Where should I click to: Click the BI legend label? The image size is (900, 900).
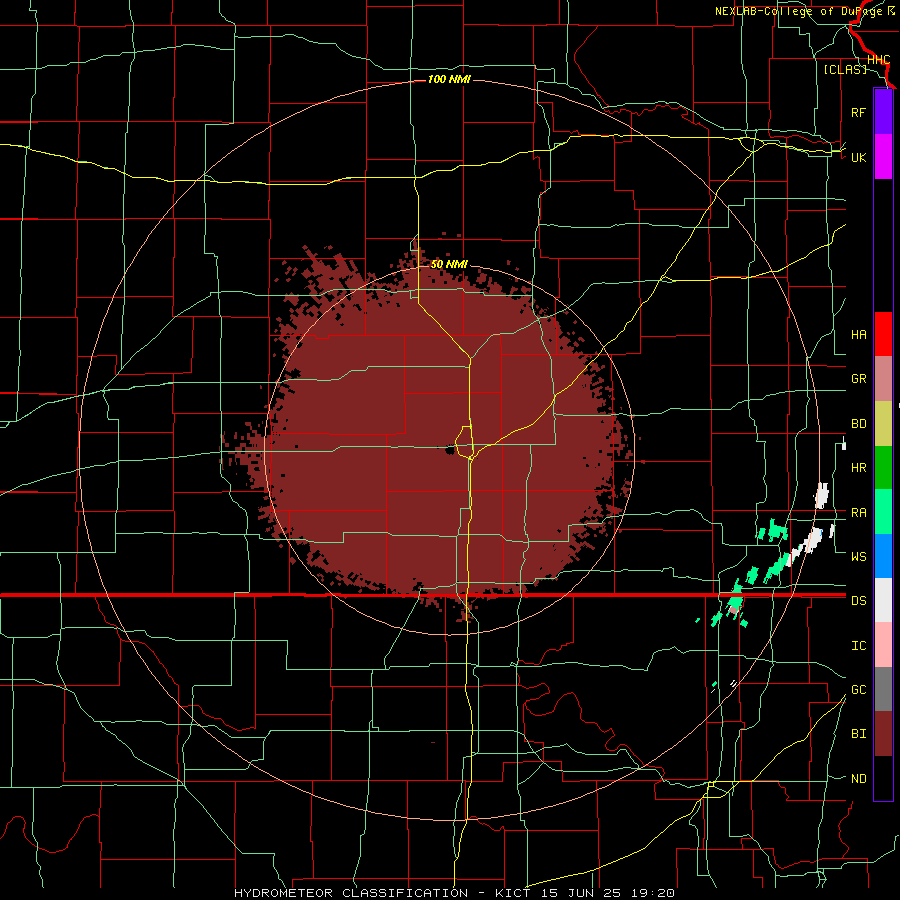[858, 734]
